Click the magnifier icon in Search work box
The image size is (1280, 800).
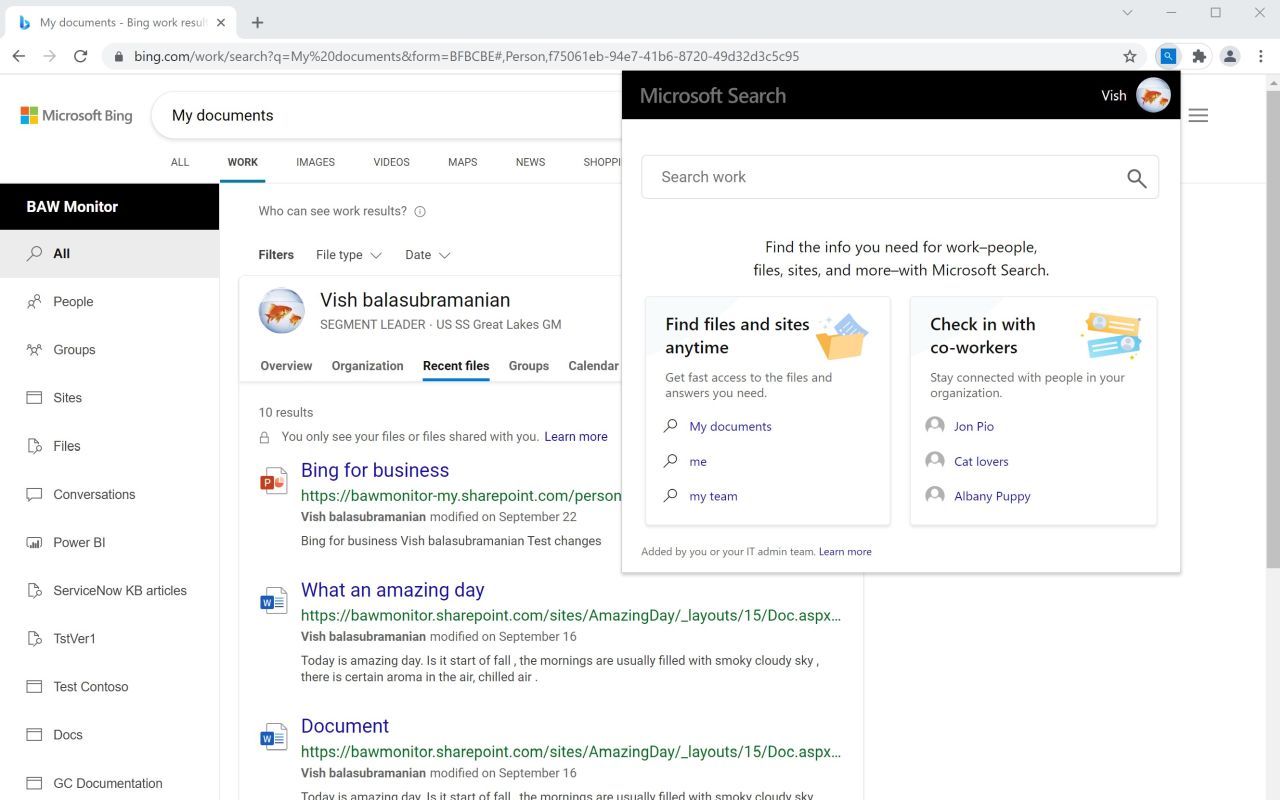click(1136, 178)
